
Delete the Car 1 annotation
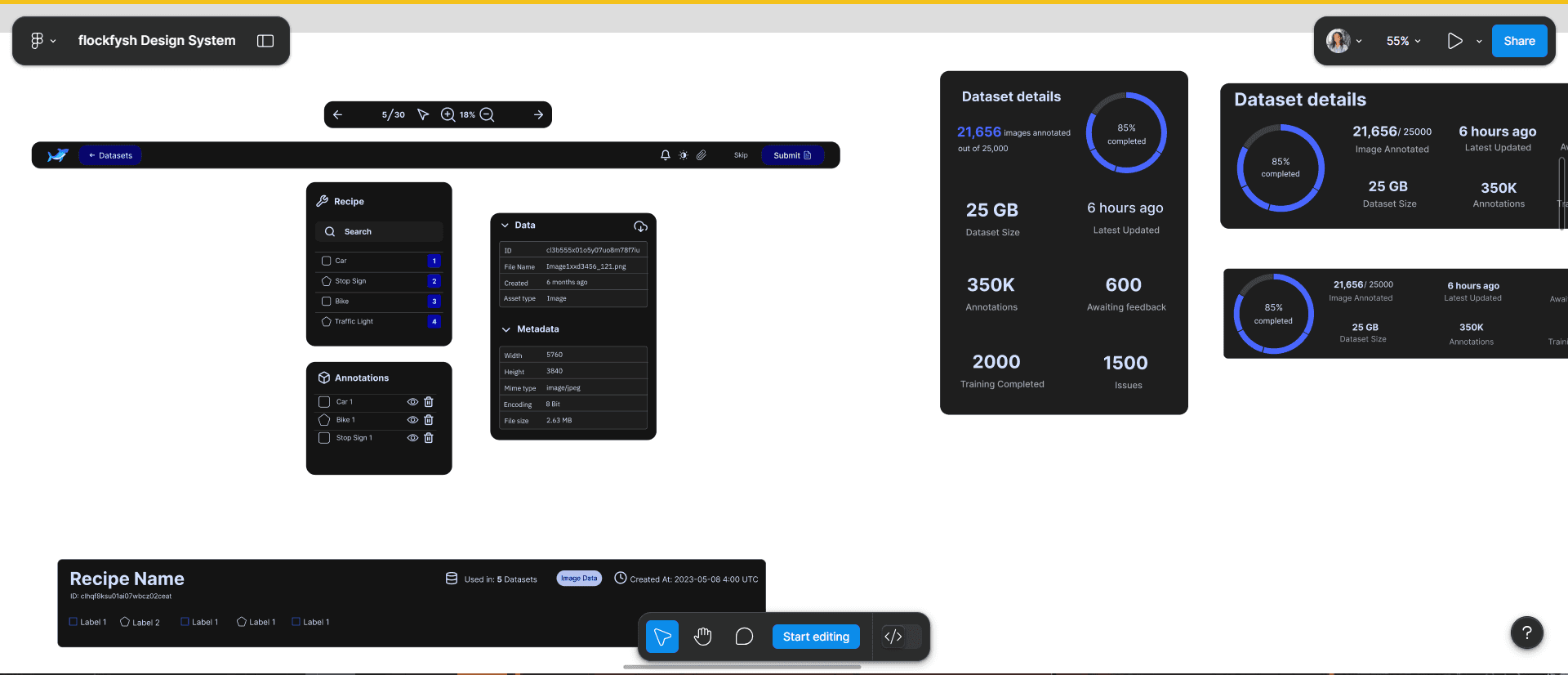[429, 402]
